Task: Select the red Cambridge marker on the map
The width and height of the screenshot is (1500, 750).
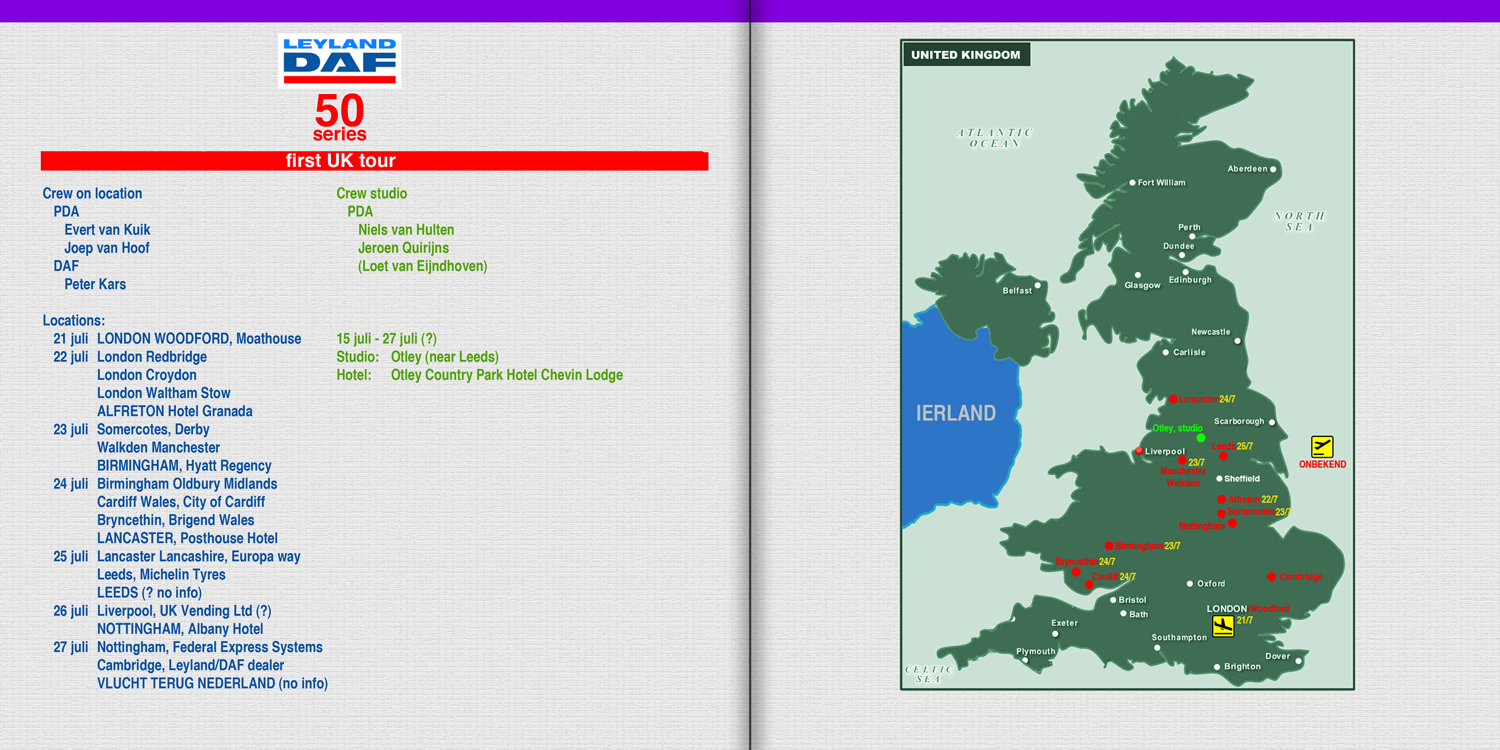Action: click(1272, 576)
